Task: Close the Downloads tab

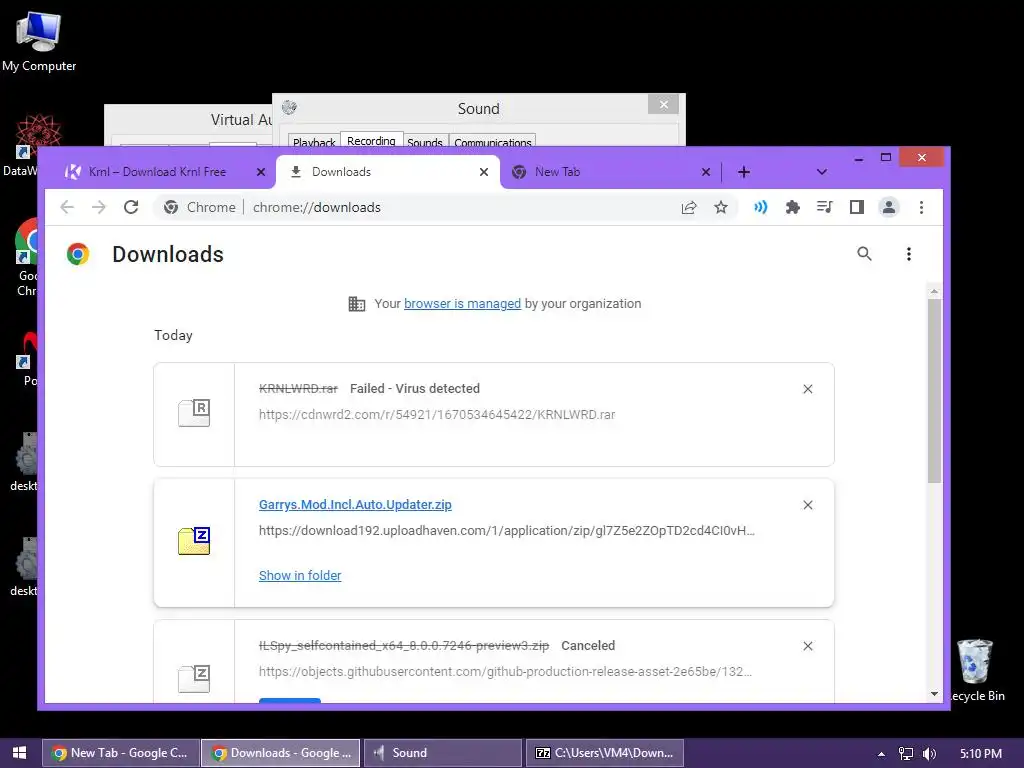Action: coord(484,172)
